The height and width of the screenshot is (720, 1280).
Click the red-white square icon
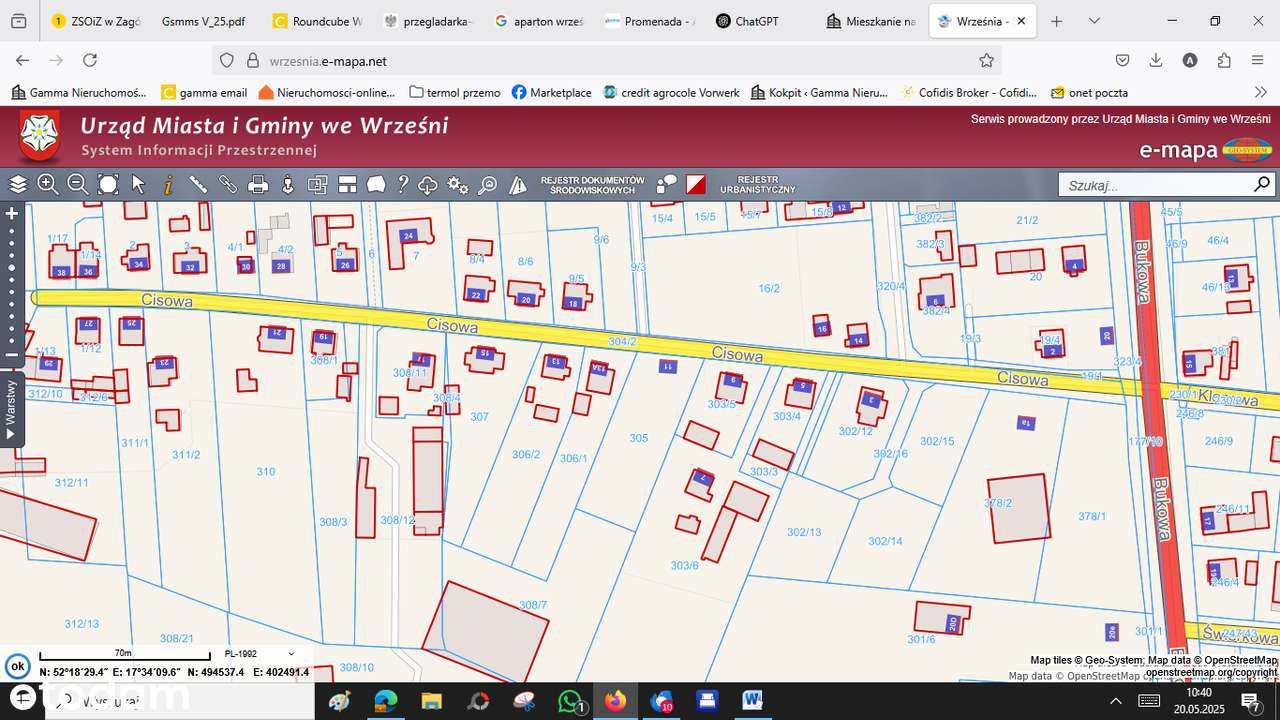(696, 184)
